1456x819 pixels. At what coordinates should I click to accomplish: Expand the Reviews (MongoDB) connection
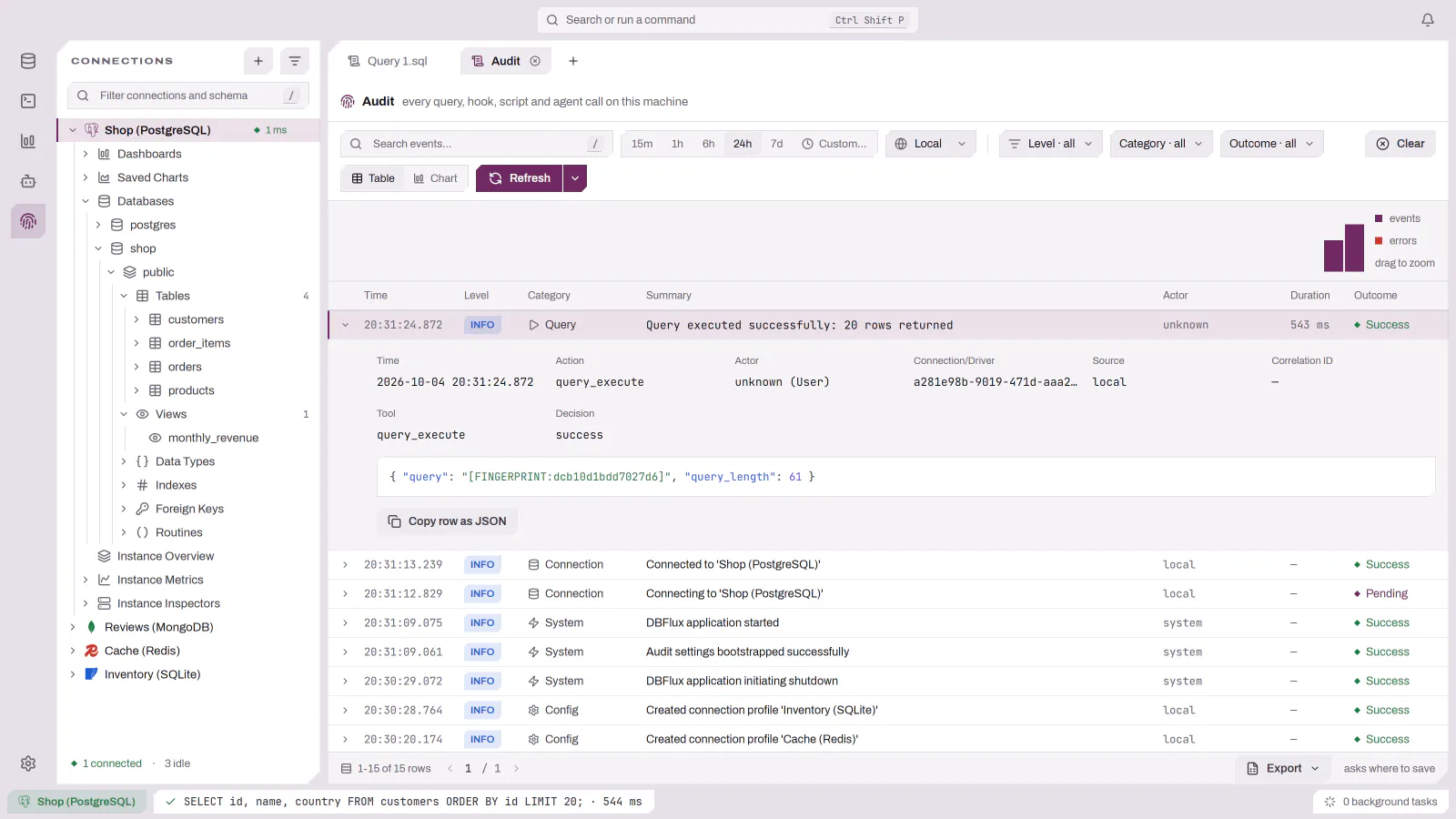click(x=73, y=627)
